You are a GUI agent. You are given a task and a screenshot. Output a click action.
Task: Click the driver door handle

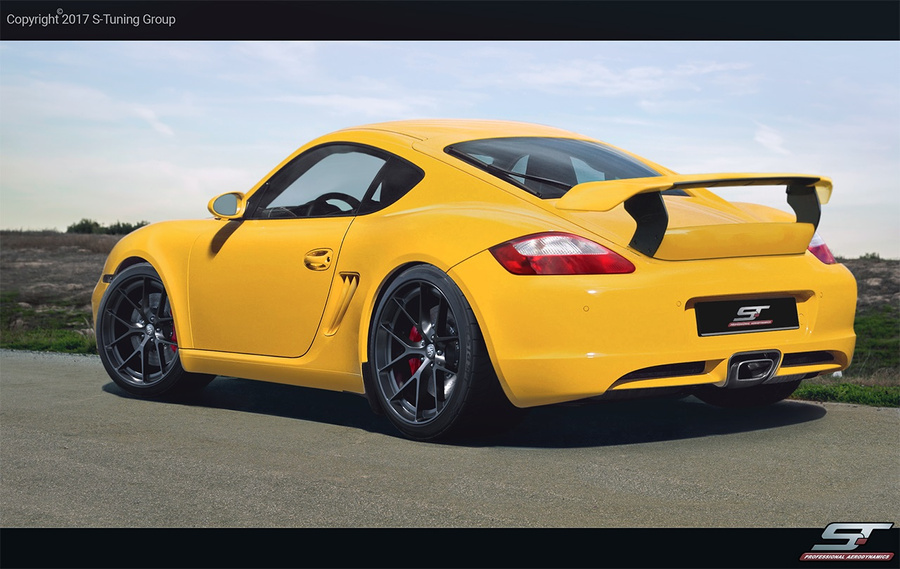[318, 259]
